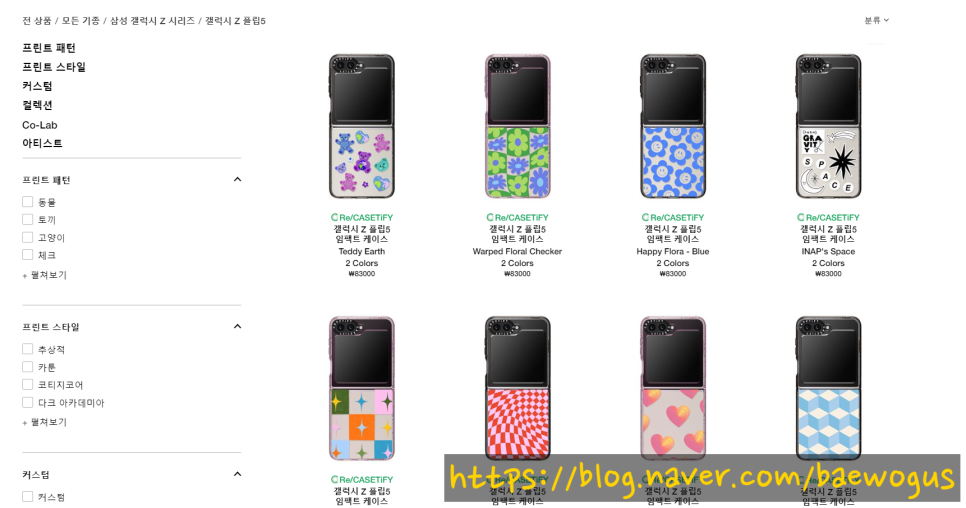The width and height of the screenshot is (966, 508).
Task: Go to 삼성 갤럭시 Z 시리즈 breadcrumb link
Action: [152, 21]
